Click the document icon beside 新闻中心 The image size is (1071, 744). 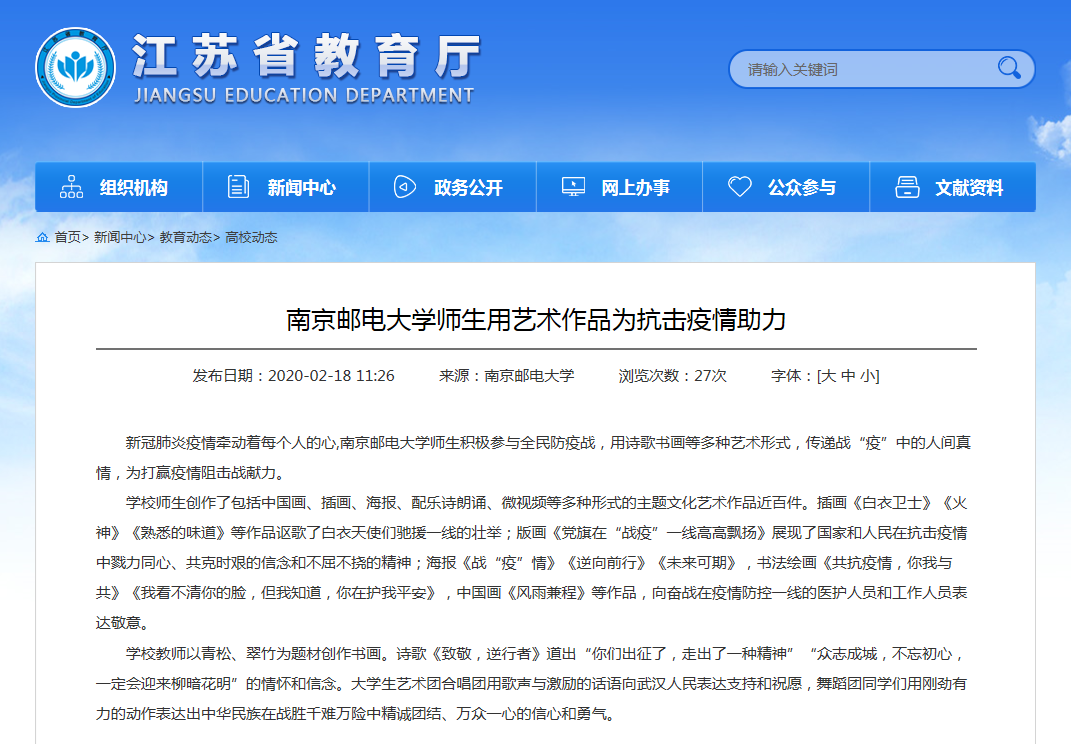(x=239, y=187)
